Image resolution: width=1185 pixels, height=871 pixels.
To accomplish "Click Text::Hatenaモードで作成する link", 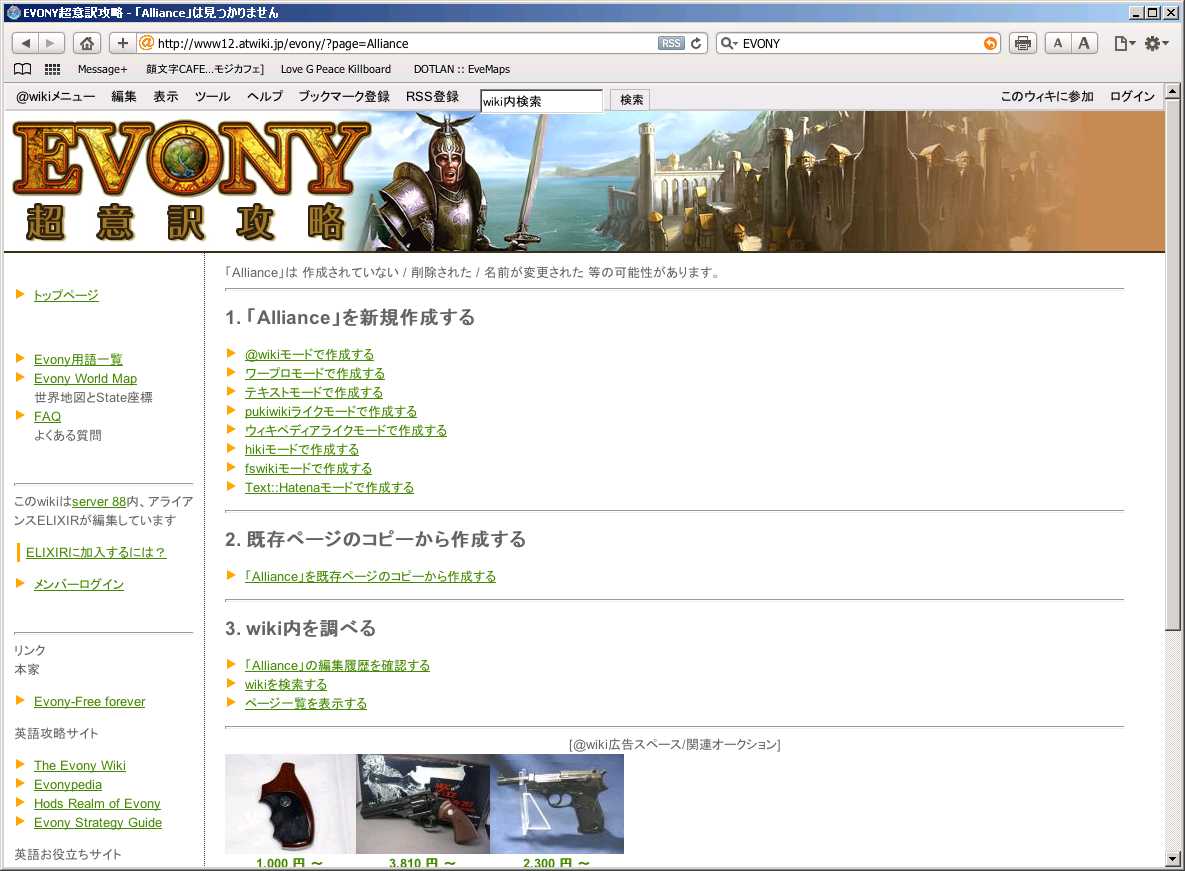I will click(x=329, y=487).
